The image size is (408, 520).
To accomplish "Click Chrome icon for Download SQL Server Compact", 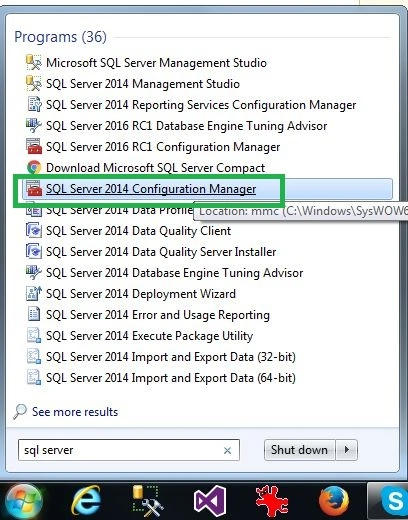I will [x=34, y=167].
